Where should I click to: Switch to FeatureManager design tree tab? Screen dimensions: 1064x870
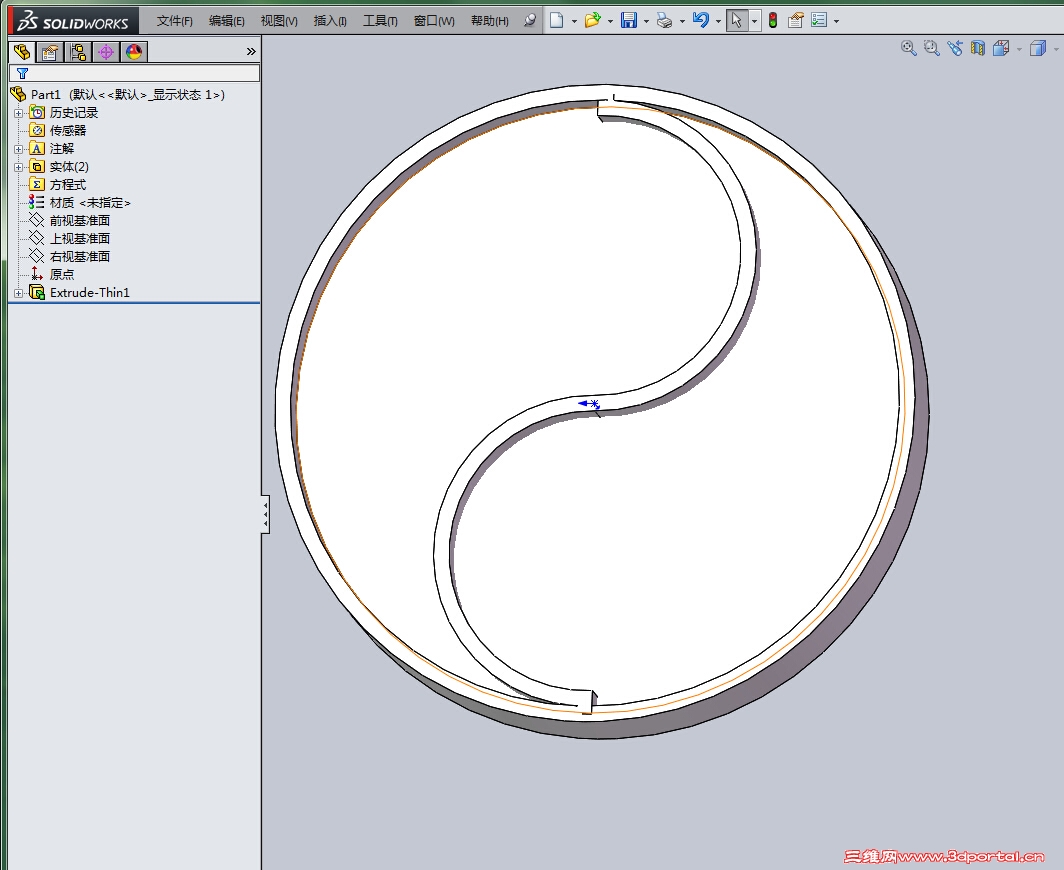(22, 52)
